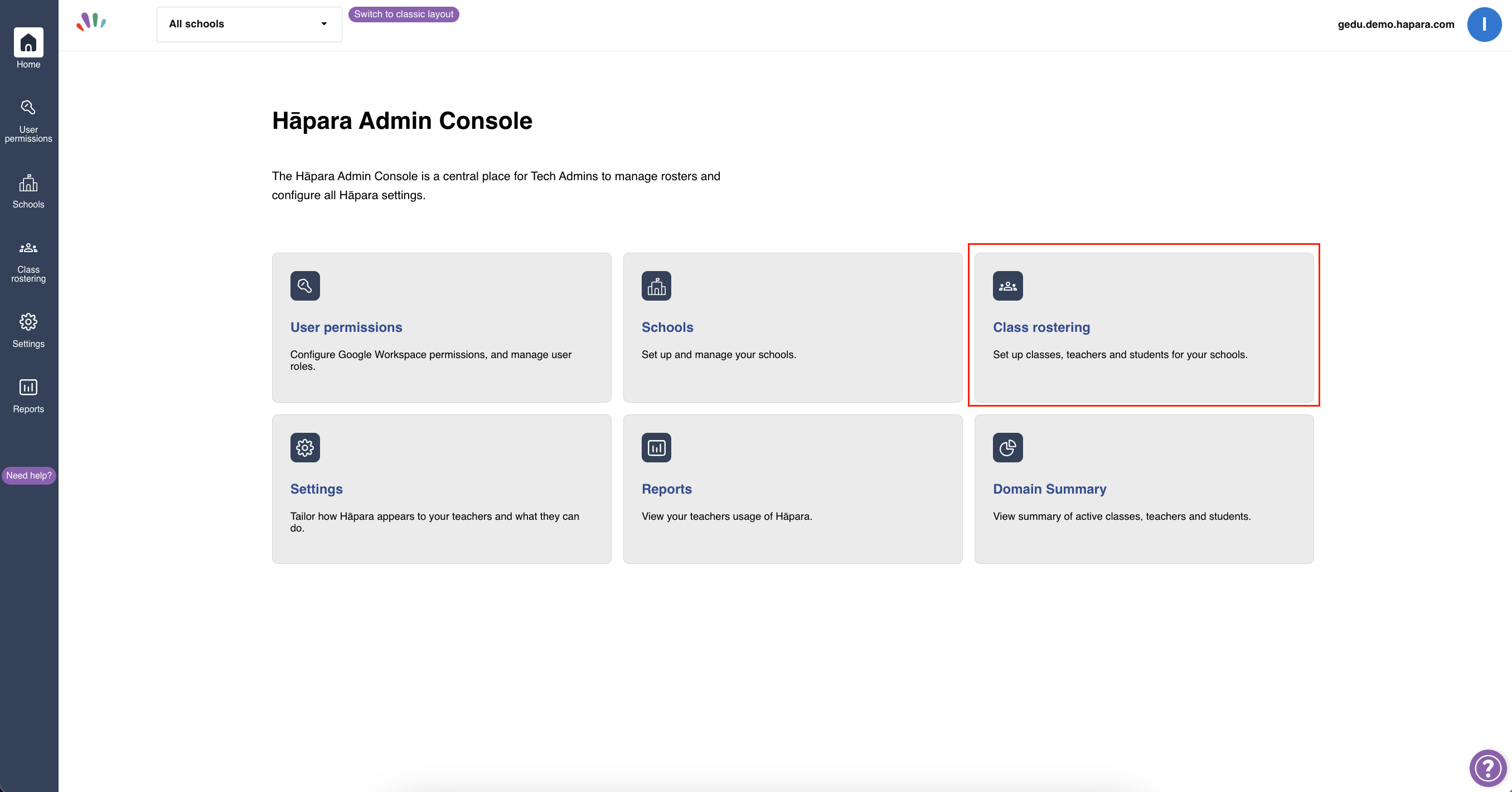Click the people icon on Class rostering card

1008,286
